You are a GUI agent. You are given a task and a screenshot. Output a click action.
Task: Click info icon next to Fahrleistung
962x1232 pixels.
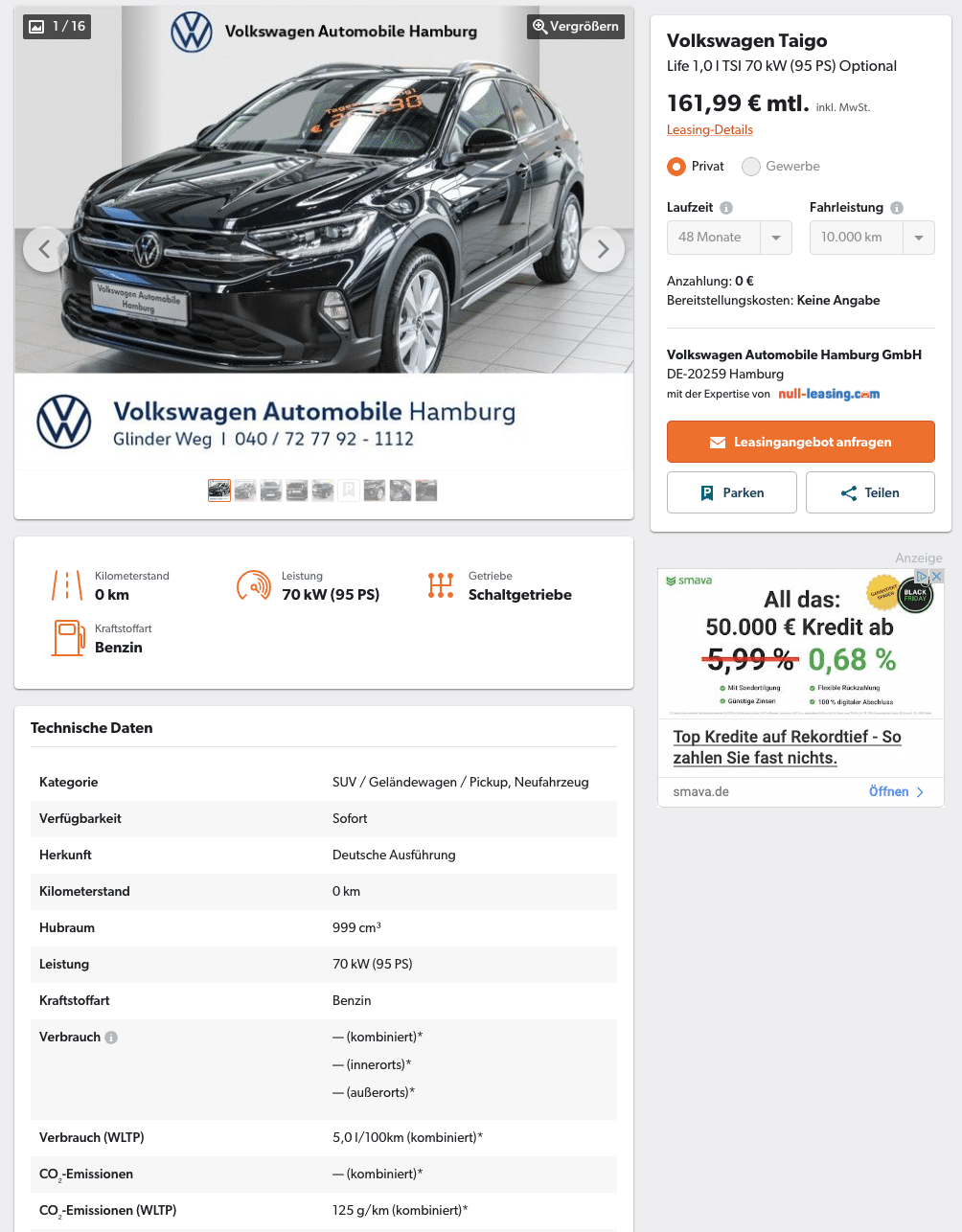(897, 208)
